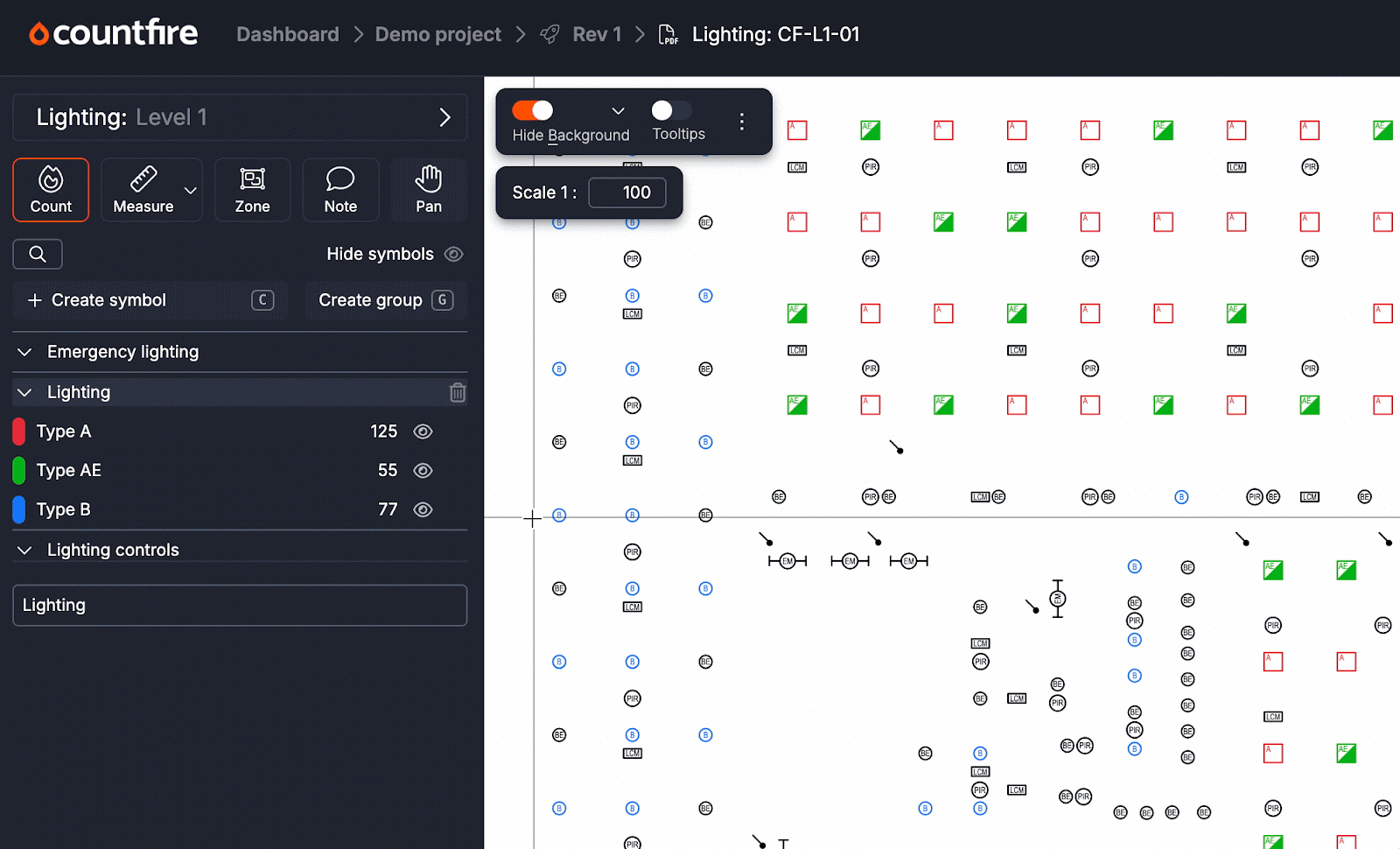
Task: Collapse the Emergency lighting group
Action: click(x=24, y=352)
